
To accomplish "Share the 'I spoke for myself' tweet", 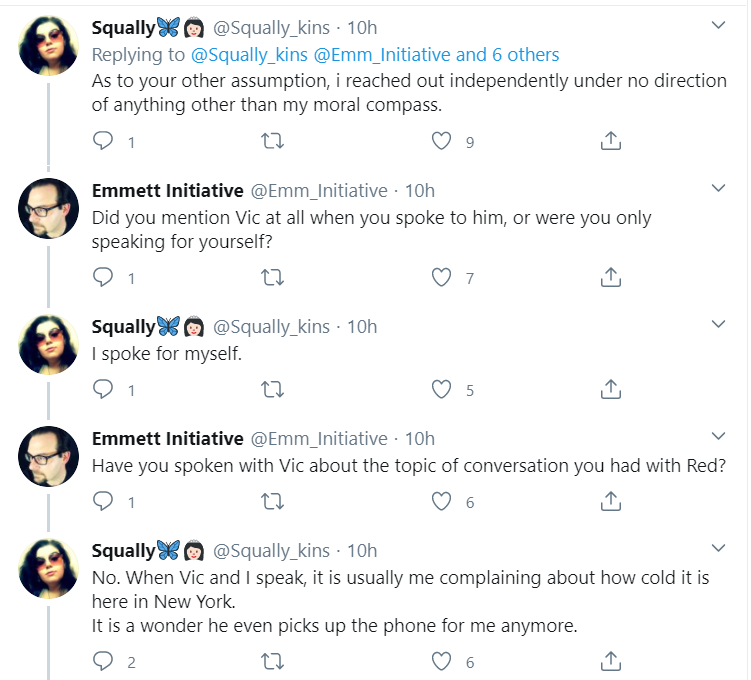I will click(611, 389).
